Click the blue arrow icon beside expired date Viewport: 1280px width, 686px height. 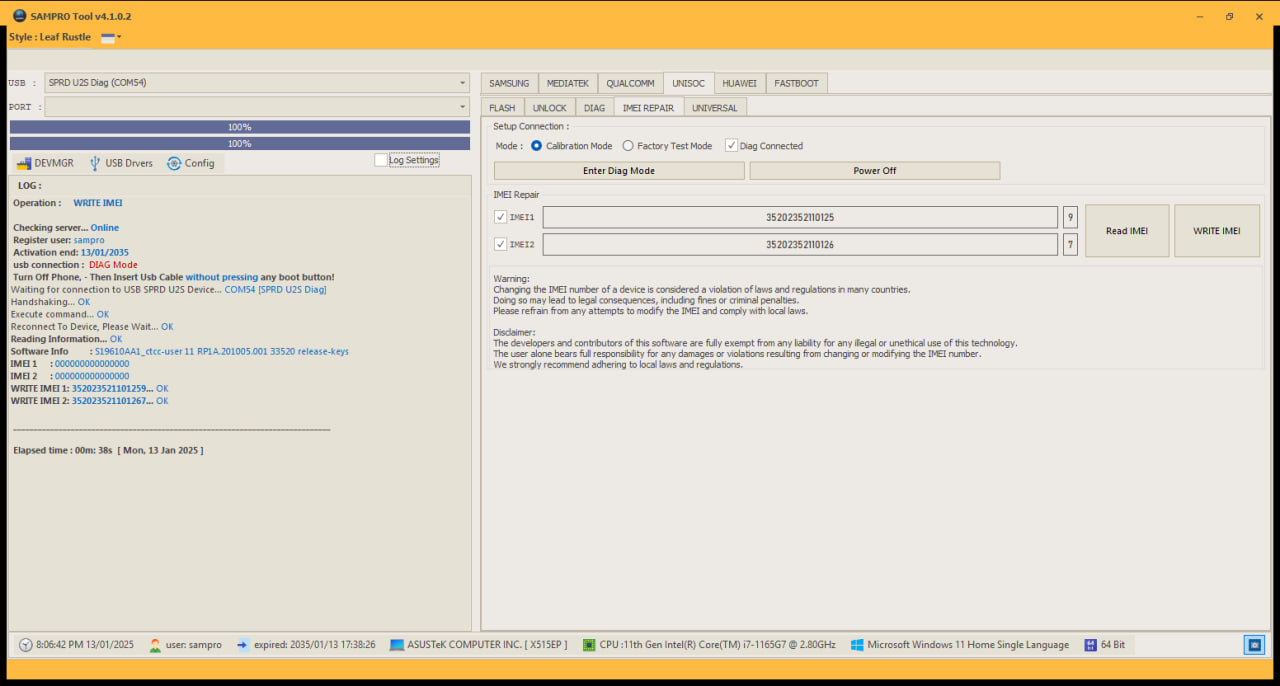click(x=242, y=645)
